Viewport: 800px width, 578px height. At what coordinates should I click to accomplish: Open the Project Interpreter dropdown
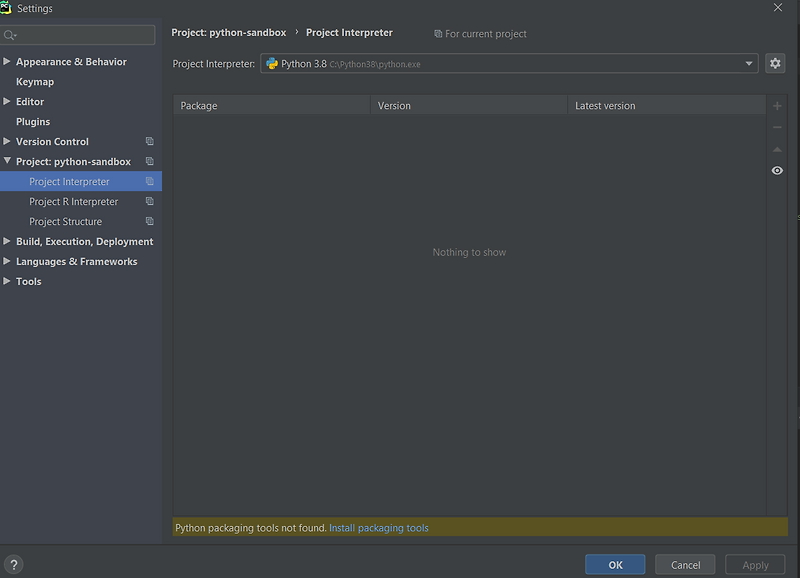click(x=748, y=63)
